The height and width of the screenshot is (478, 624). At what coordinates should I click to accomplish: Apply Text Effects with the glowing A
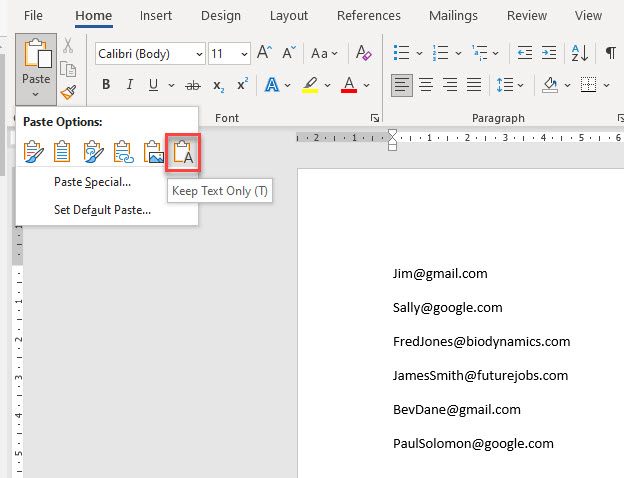tap(271, 85)
